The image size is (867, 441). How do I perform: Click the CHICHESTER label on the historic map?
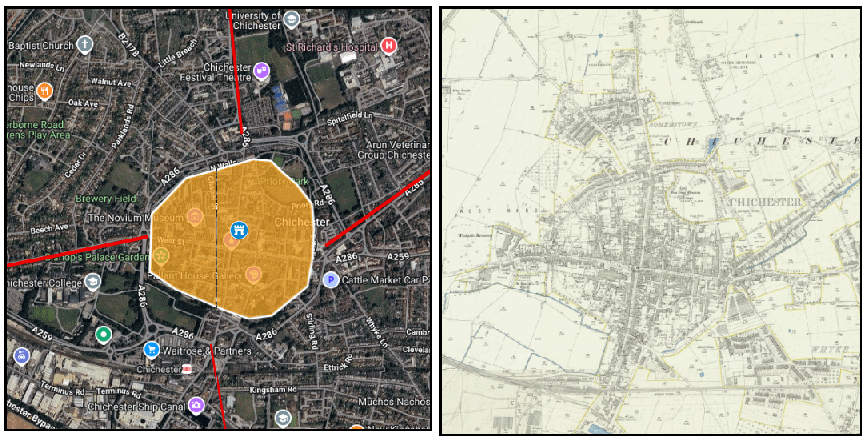765,202
